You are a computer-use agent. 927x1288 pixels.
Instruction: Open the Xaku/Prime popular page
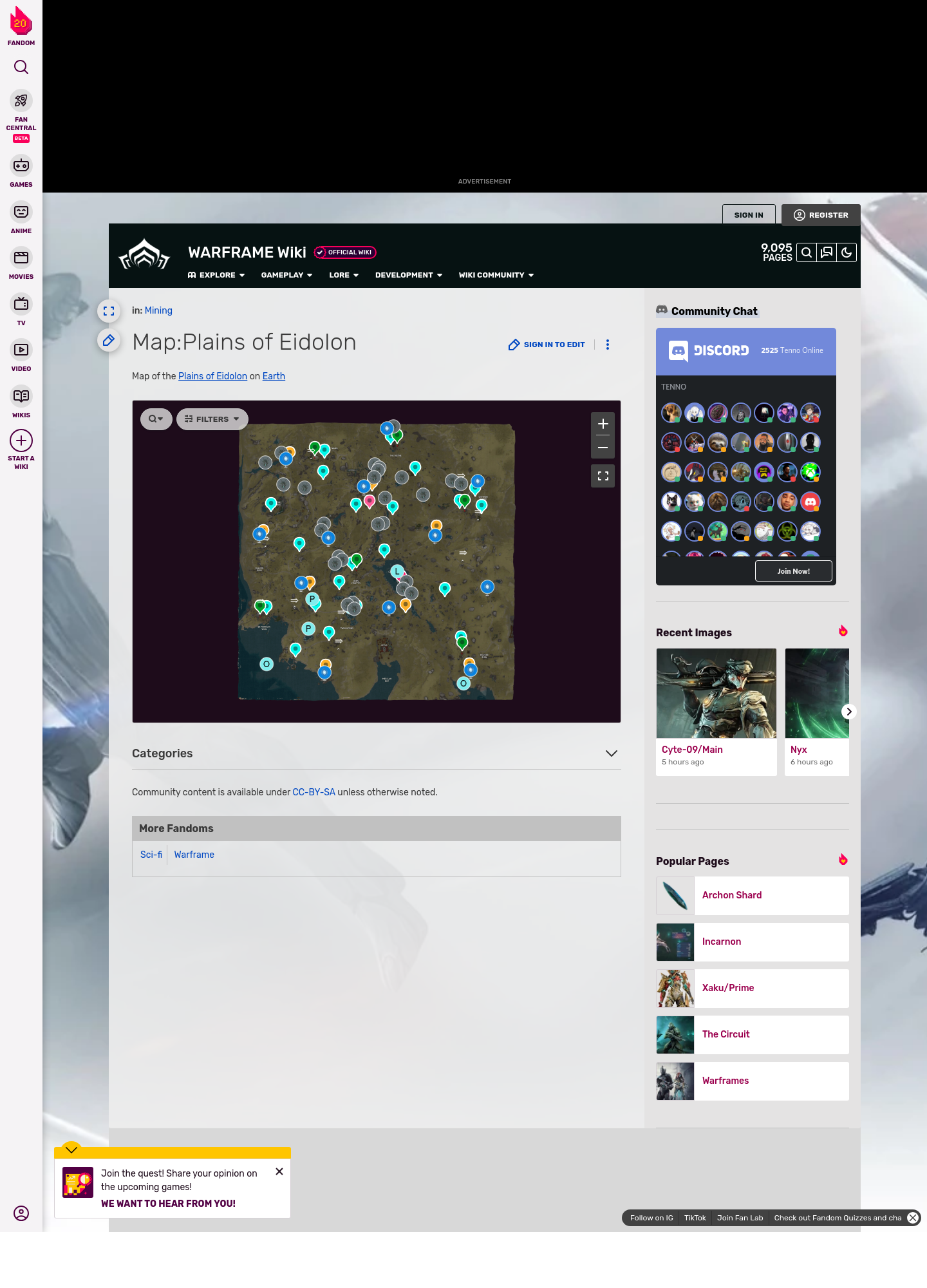pos(753,988)
